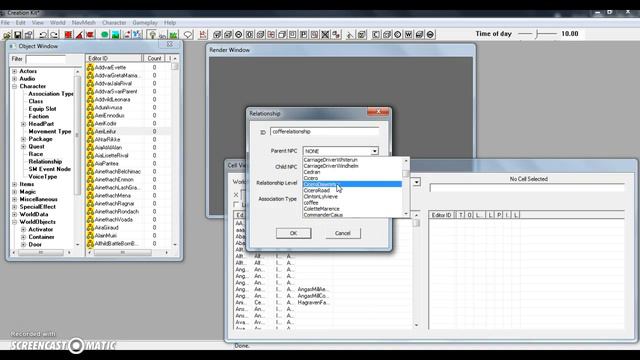Expand the Items tree node
This screenshot has width=640, height=360.
[15, 184]
